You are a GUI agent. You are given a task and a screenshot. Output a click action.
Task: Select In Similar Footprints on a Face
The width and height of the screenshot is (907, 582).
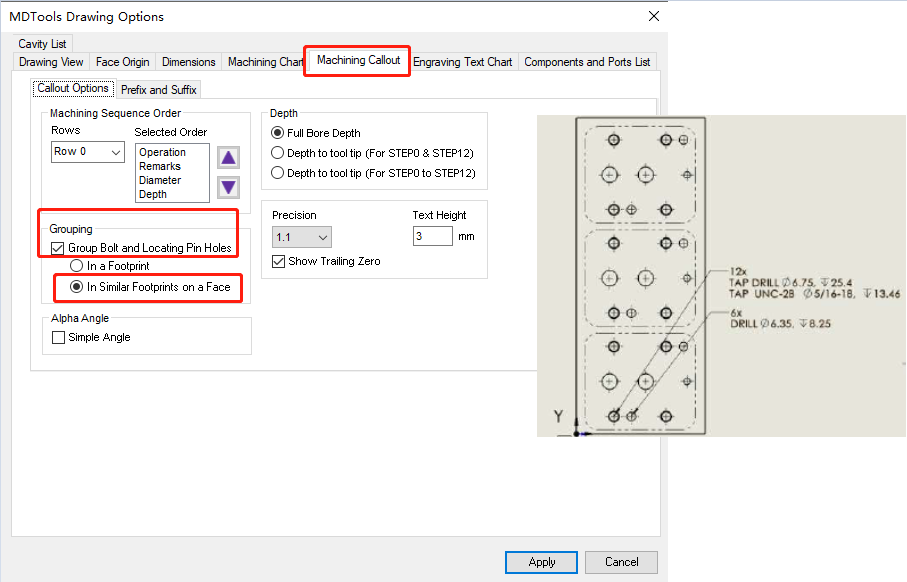click(76, 287)
